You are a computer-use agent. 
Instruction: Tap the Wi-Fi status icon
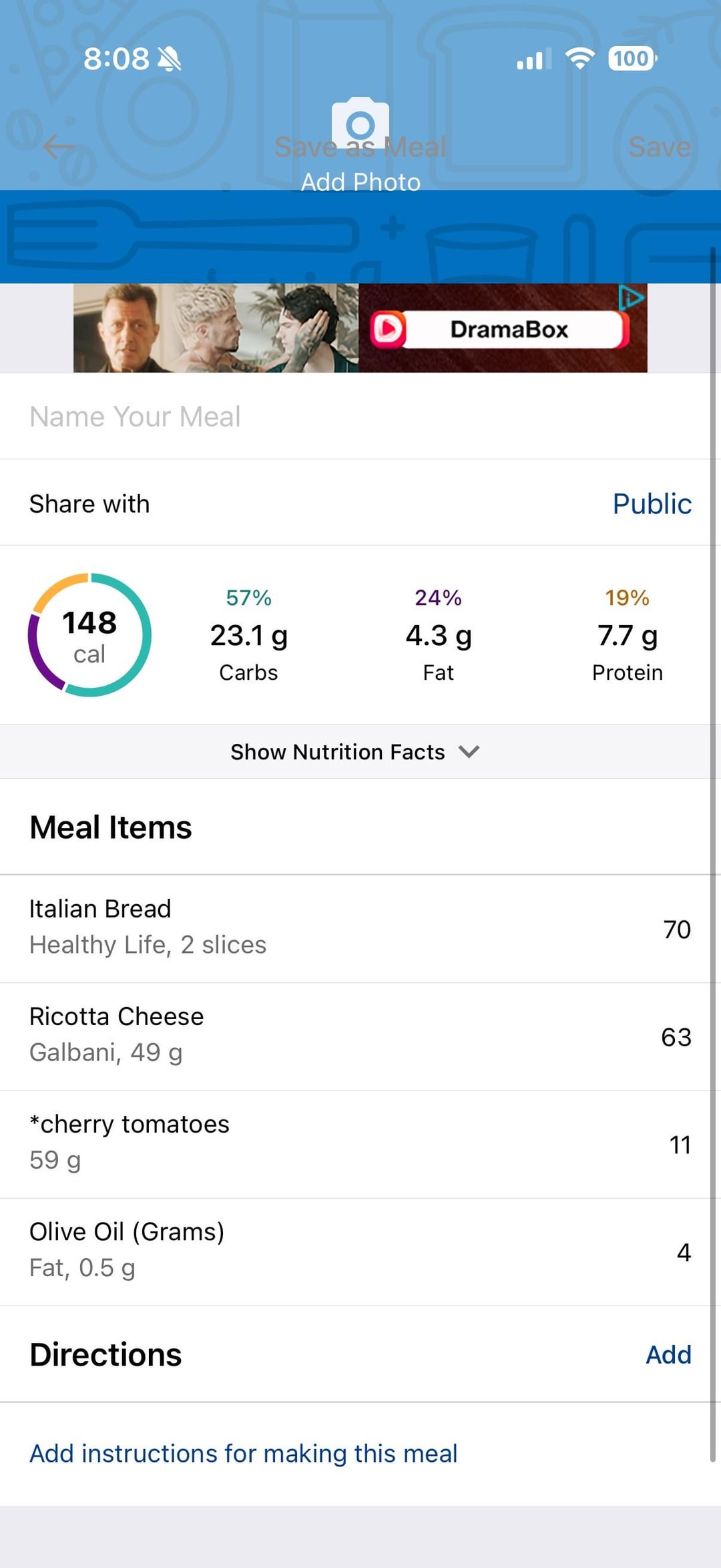click(579, 59)
